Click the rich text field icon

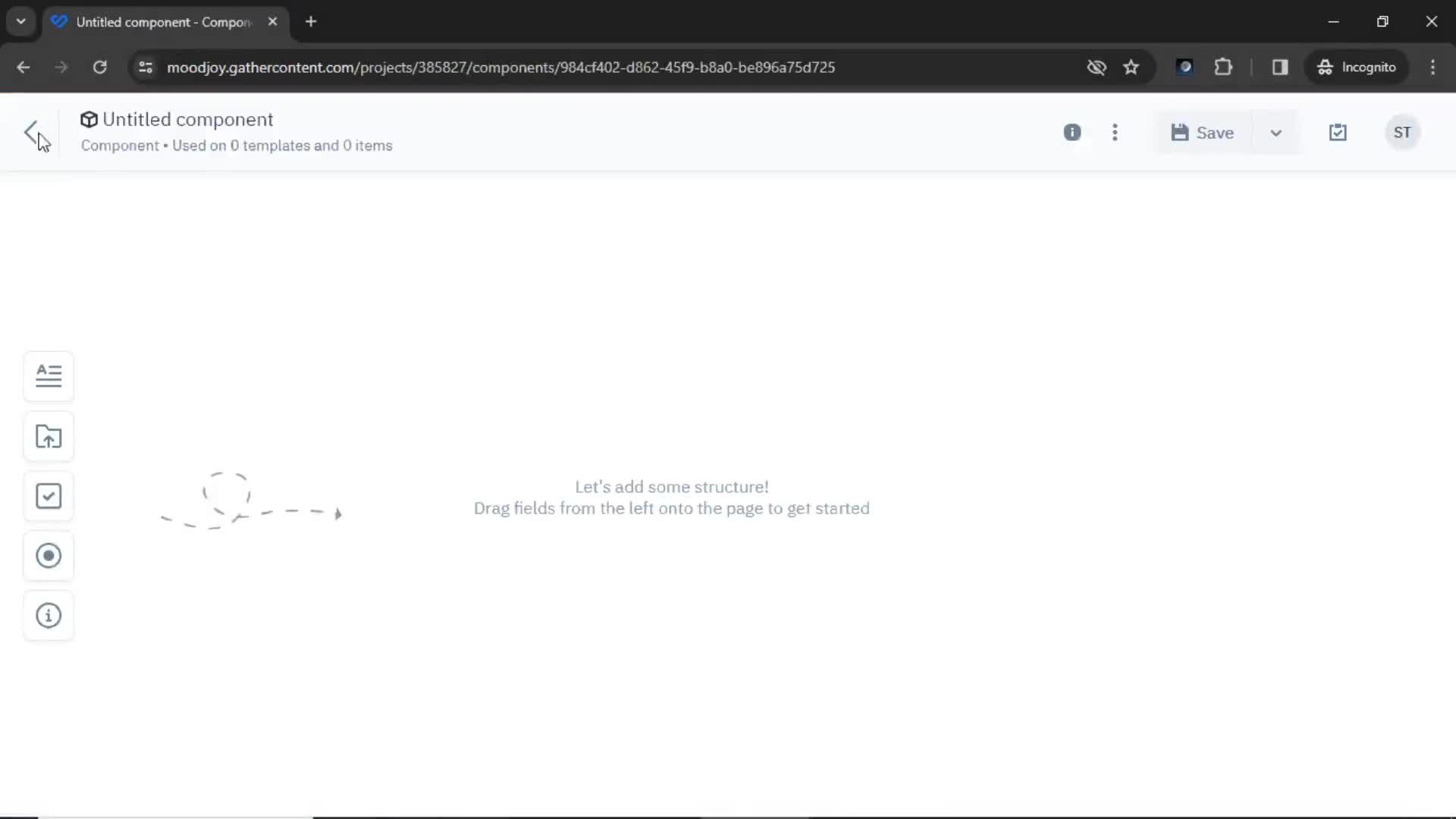click(49, 376)
